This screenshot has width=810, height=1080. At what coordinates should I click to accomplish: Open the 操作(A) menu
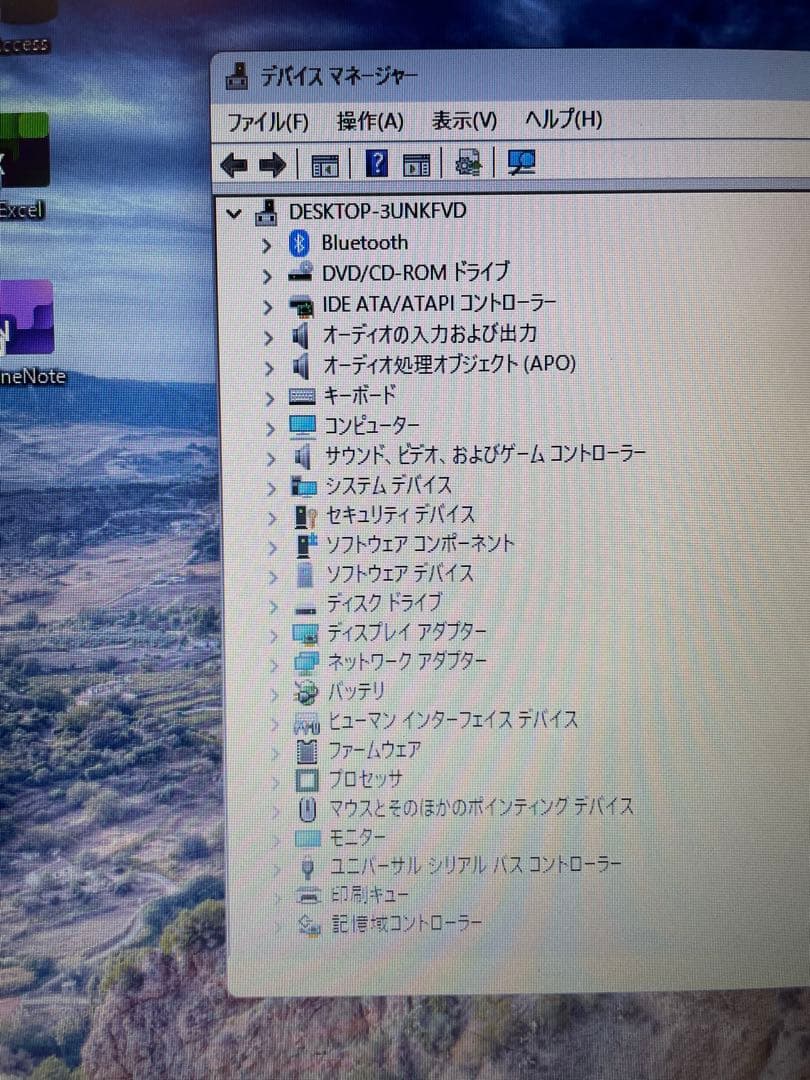pyautogui.click(x=368, y=120)
